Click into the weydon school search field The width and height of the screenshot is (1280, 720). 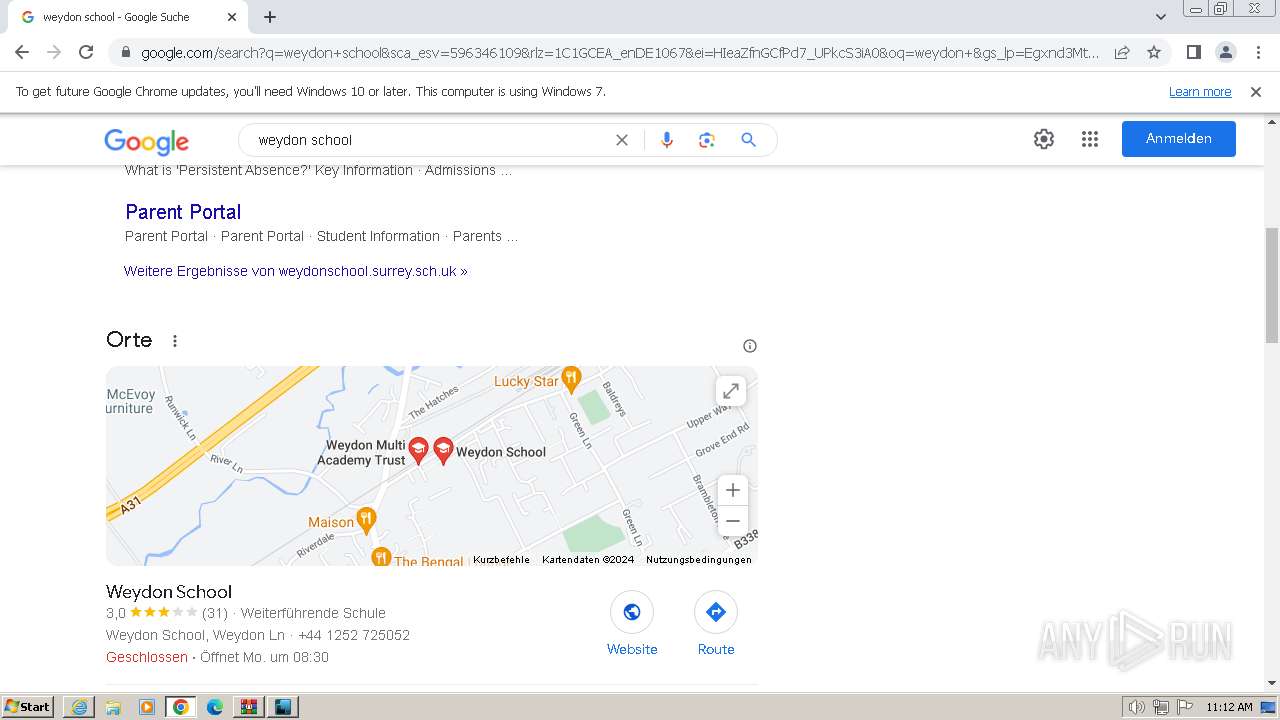430,140
